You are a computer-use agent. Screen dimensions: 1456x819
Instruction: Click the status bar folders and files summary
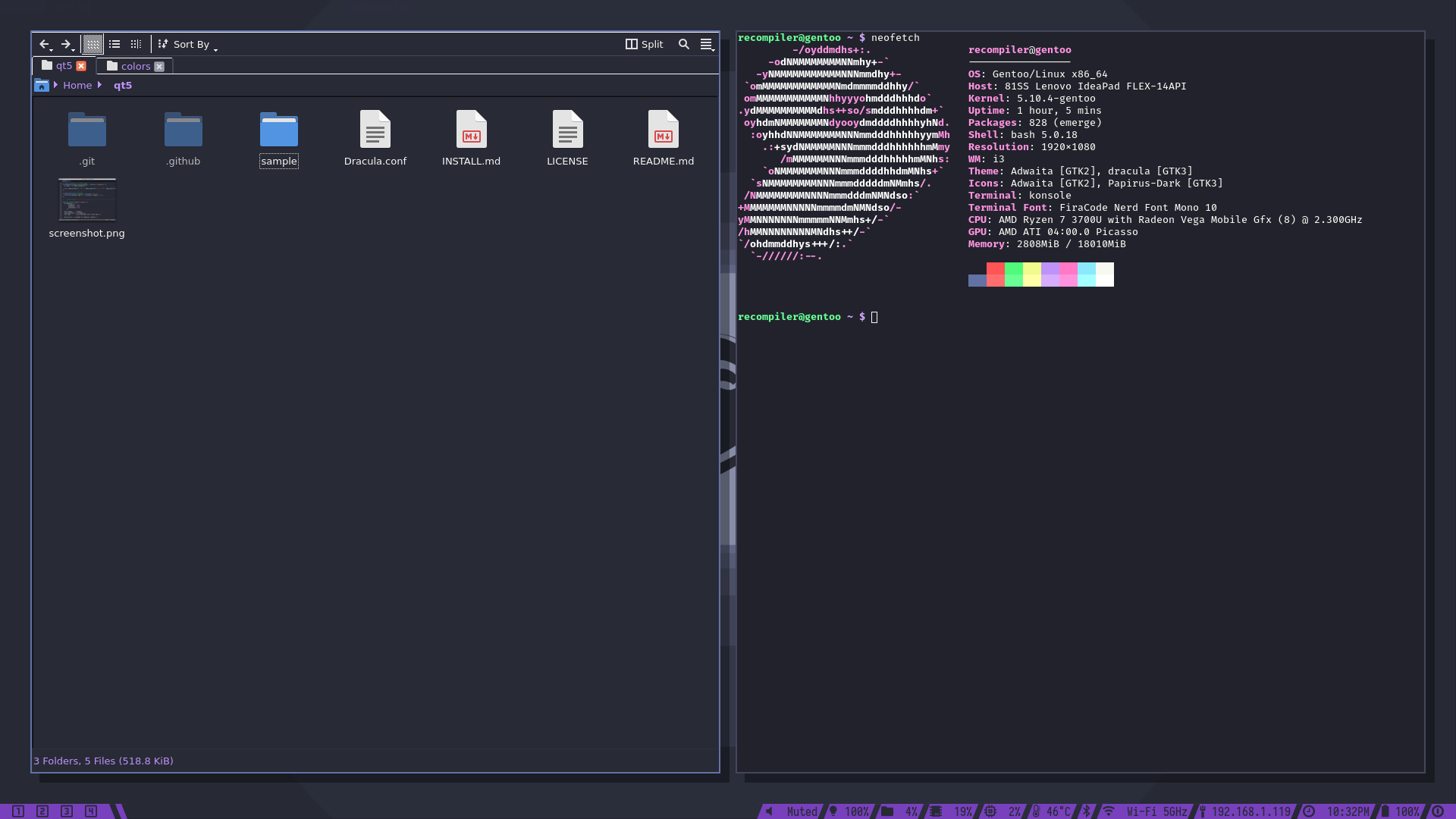(104, 761)
